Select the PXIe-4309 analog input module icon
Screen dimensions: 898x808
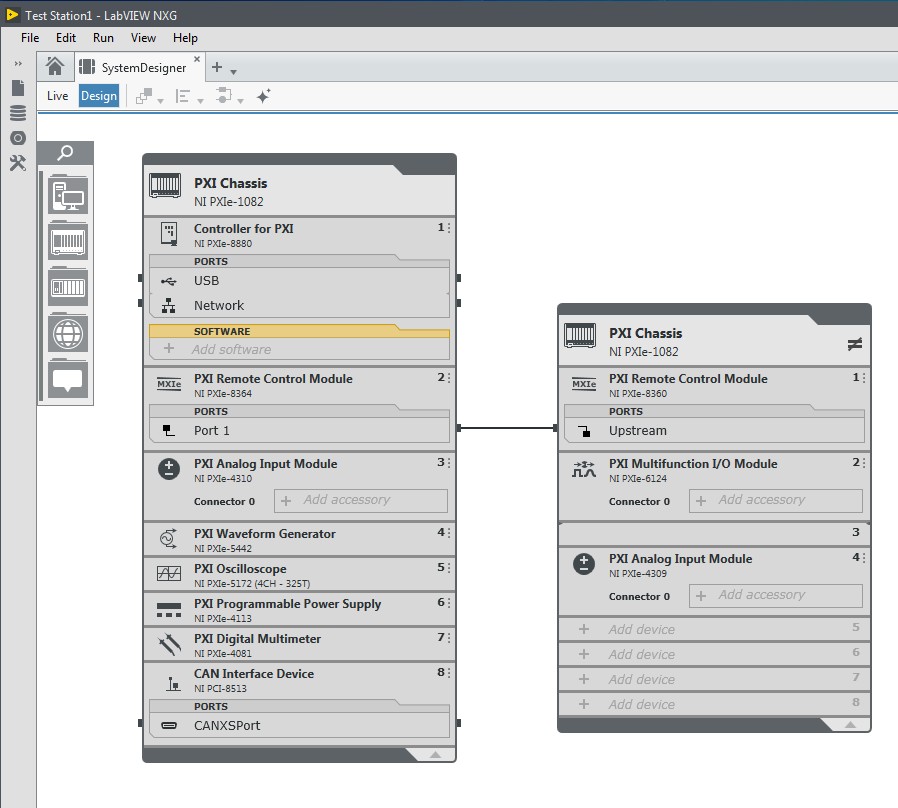(x=584, y=564)
